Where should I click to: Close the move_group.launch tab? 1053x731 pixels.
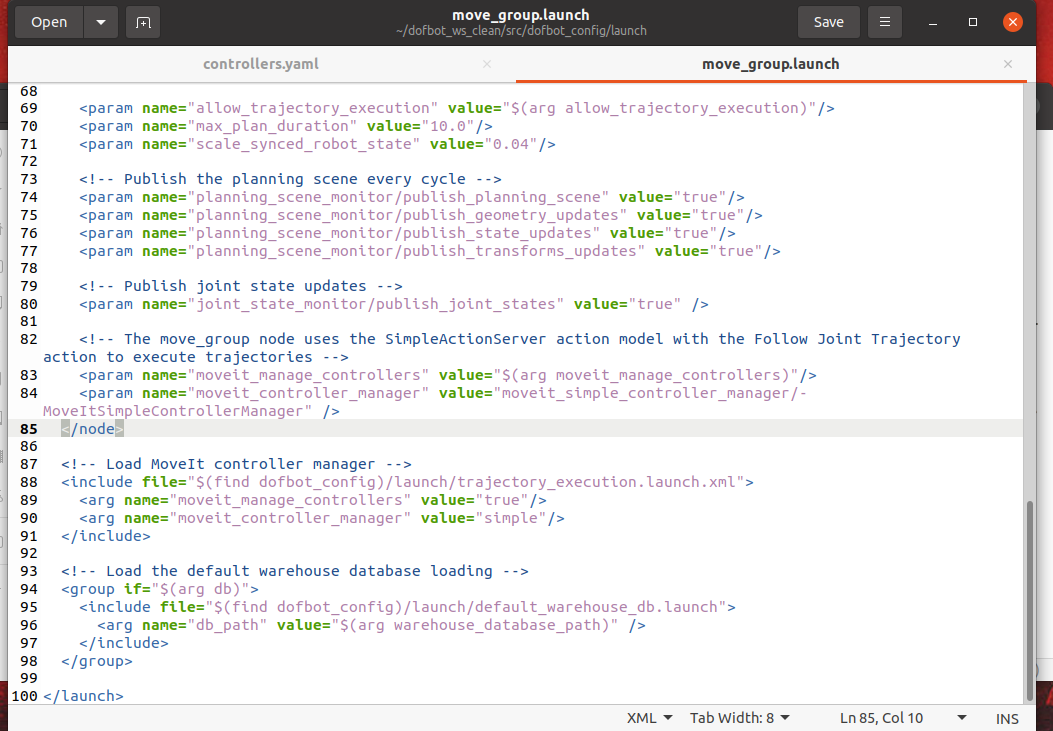[1008, 64]
